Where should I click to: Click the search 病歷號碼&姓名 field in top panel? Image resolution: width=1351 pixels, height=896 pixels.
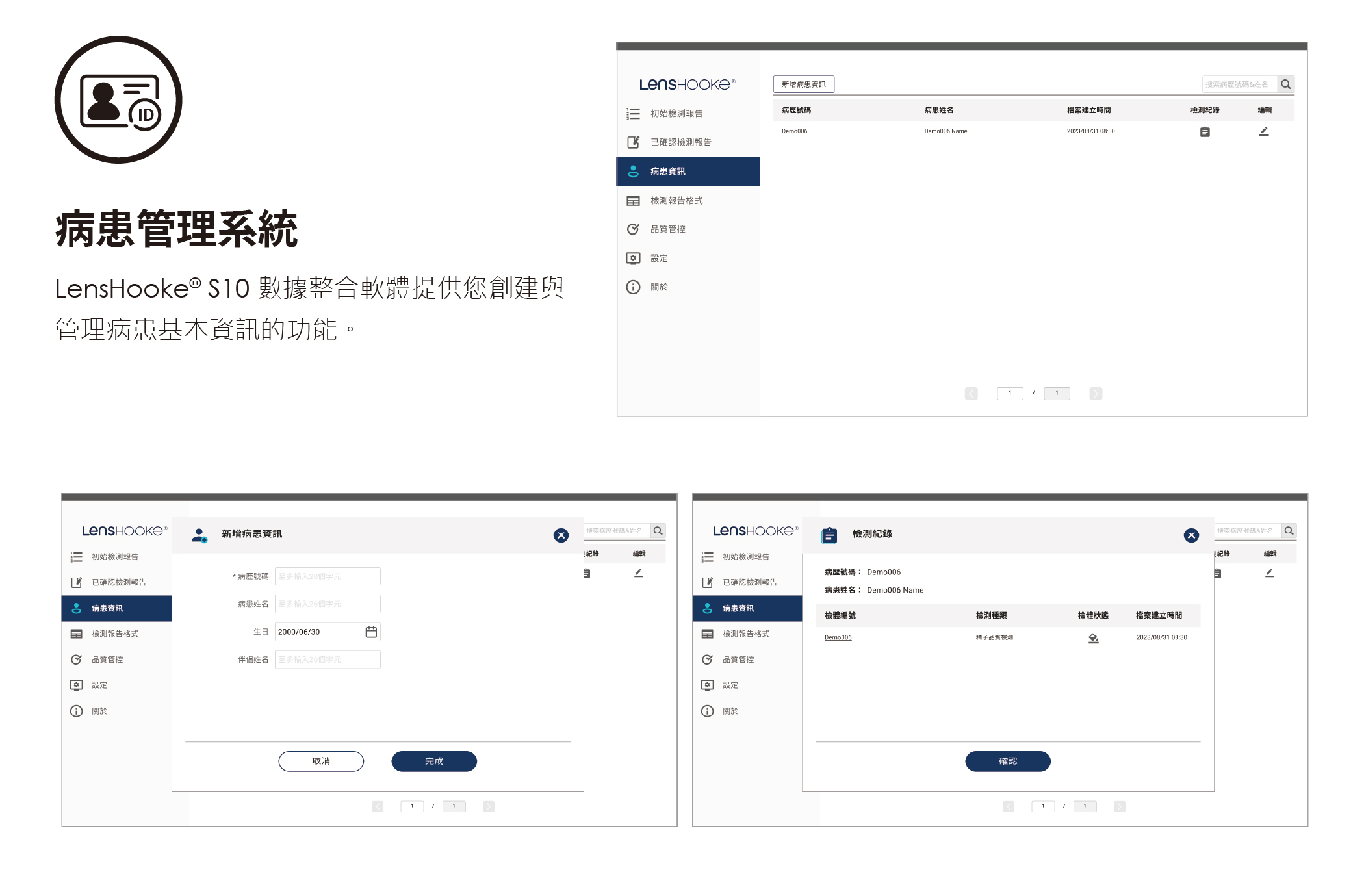1238,84
